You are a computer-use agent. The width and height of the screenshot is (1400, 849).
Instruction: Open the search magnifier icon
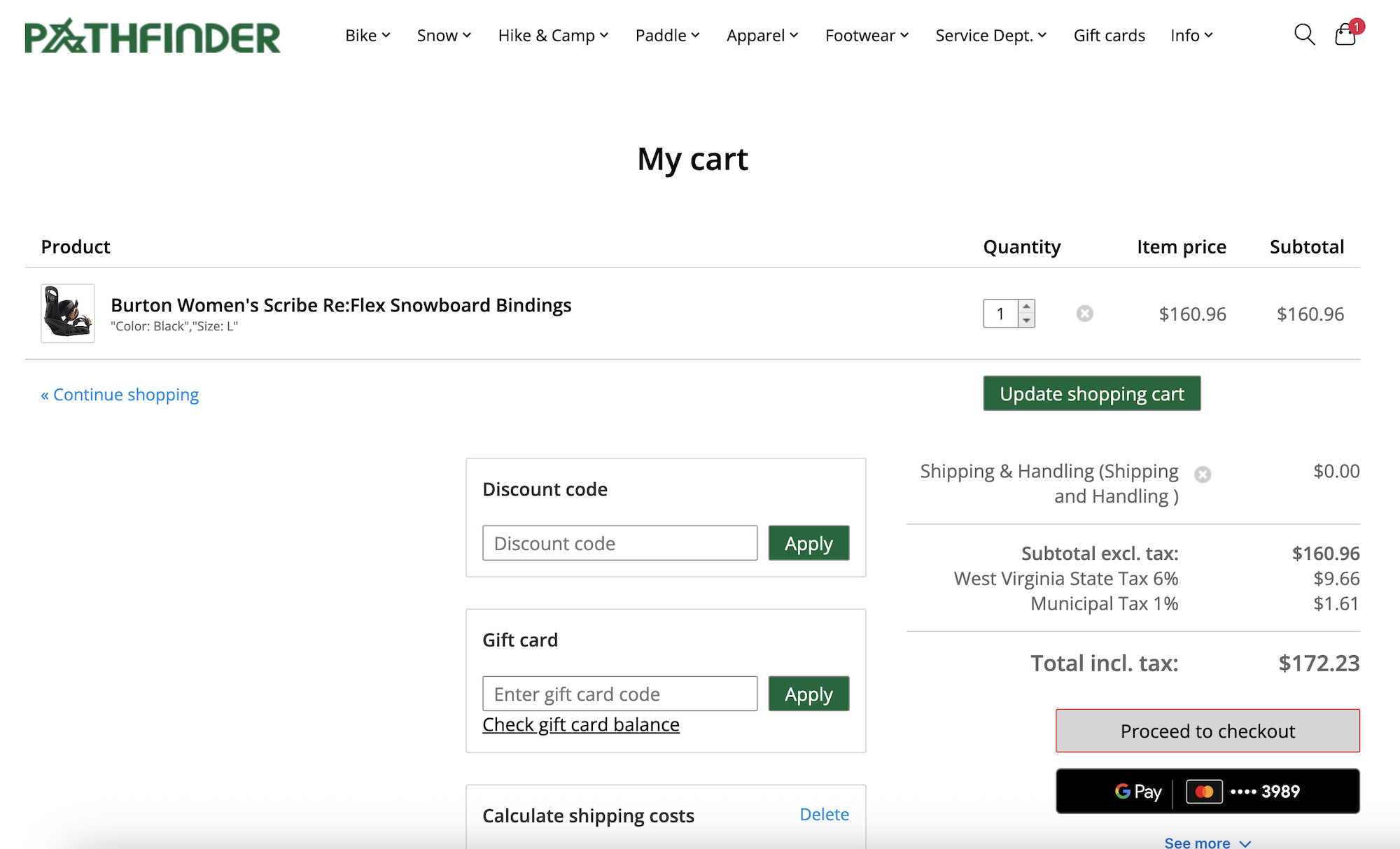[1304, 34]
